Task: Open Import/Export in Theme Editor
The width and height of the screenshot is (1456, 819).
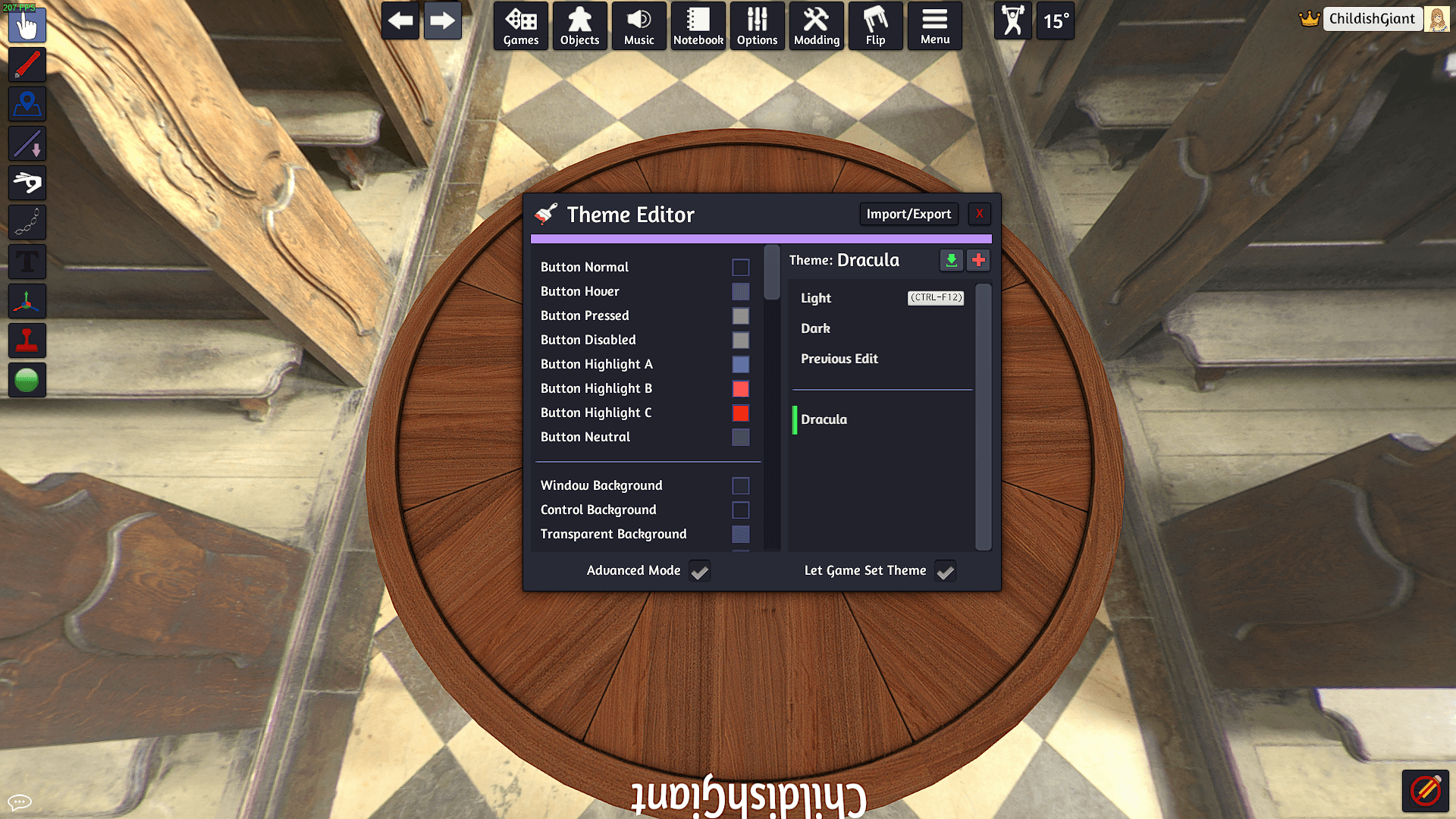Action: point(908,214)
